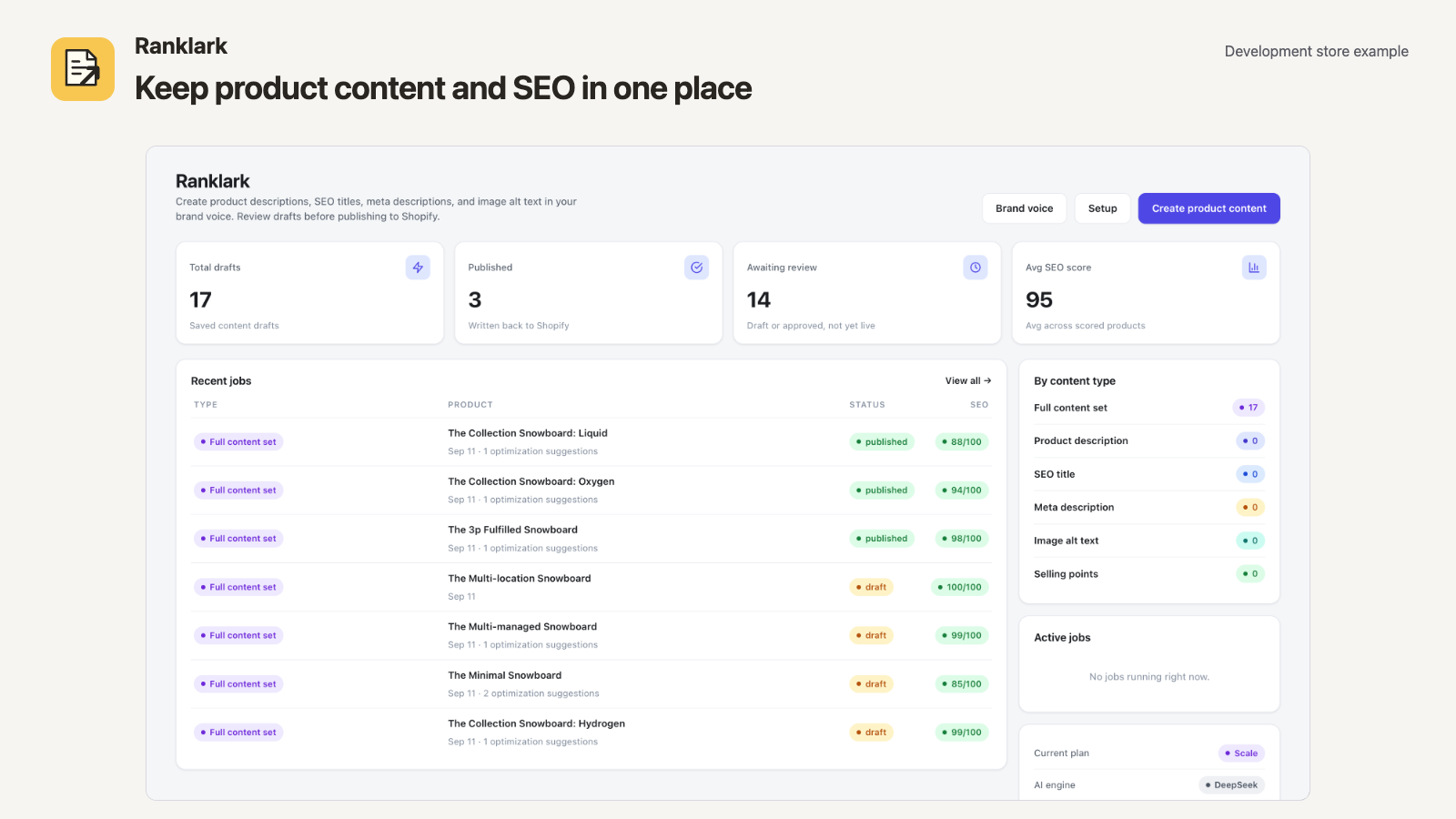Click Create product content button
The width and height of the screenshot is (1456, 819).
pos(1209,208)
